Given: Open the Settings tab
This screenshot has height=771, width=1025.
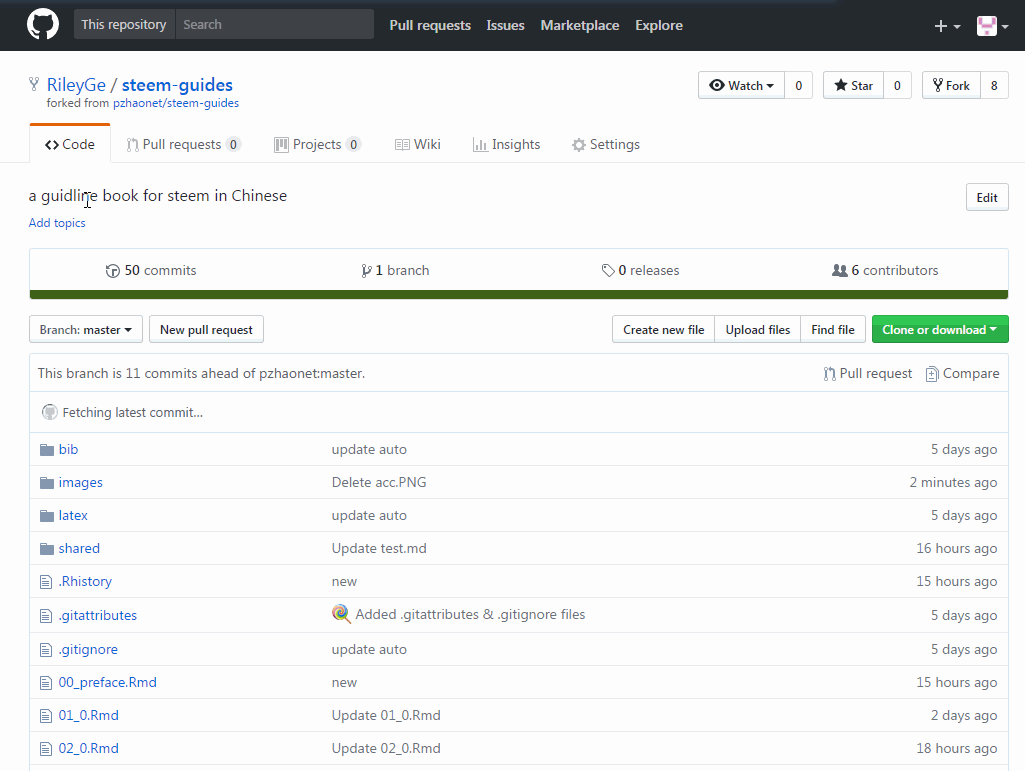Looking at the screenshot, I should tap(606, 145).
